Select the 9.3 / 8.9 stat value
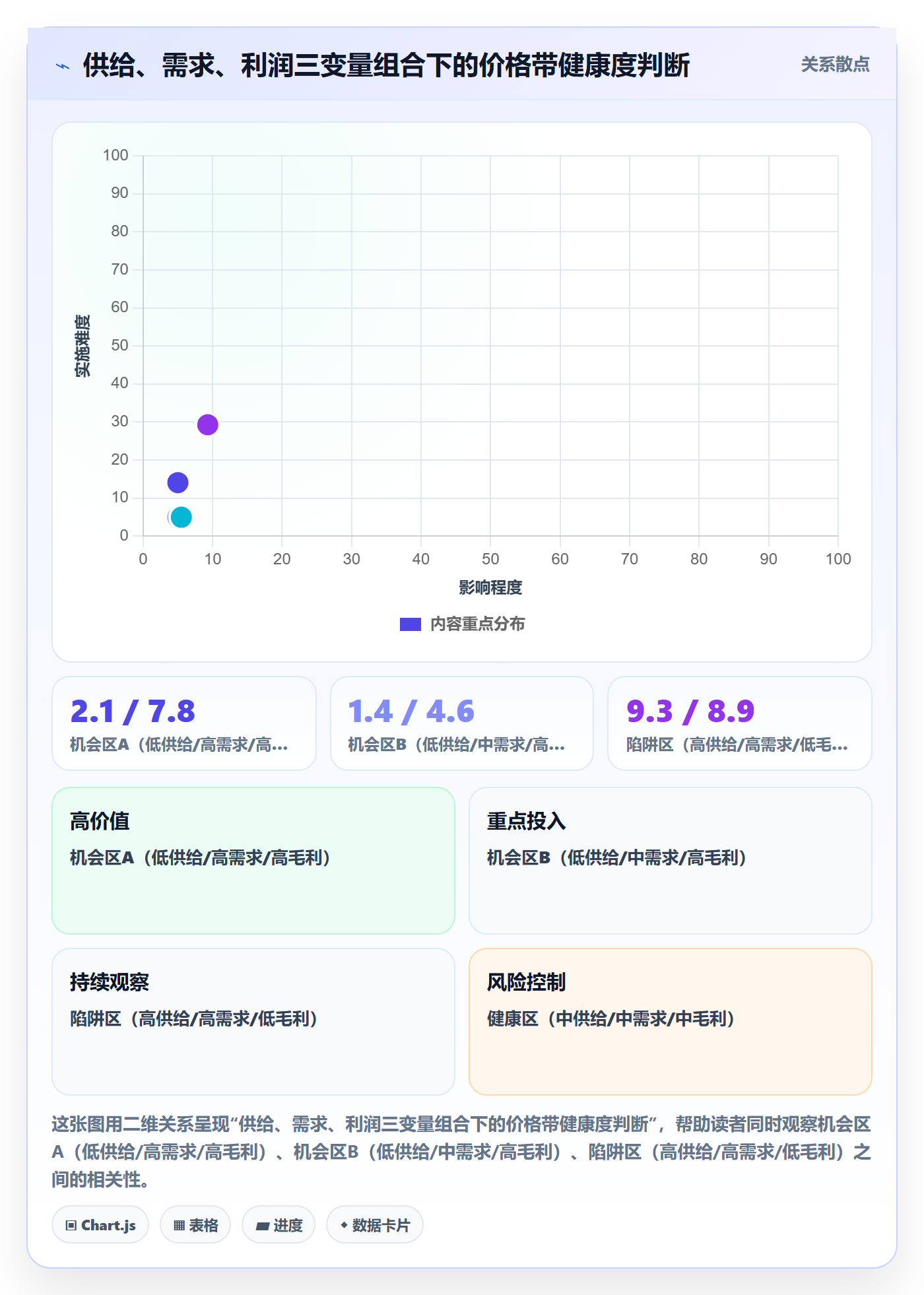Viewport: 924px width, 1295px height. (x=690, y=712)
